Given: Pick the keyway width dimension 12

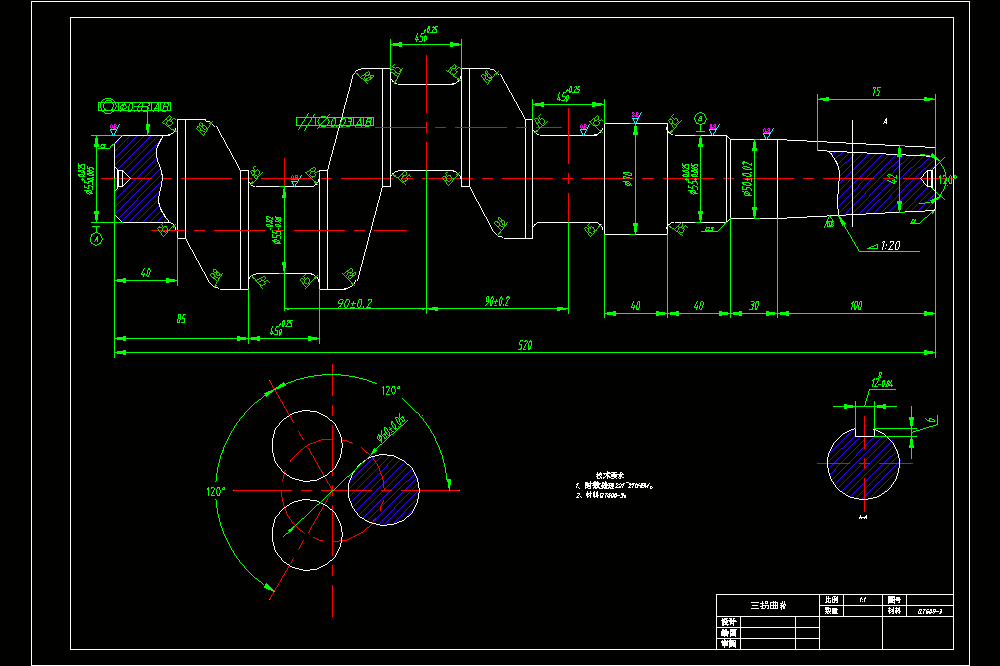Looking at the screenshot, I should coord(881,381).
